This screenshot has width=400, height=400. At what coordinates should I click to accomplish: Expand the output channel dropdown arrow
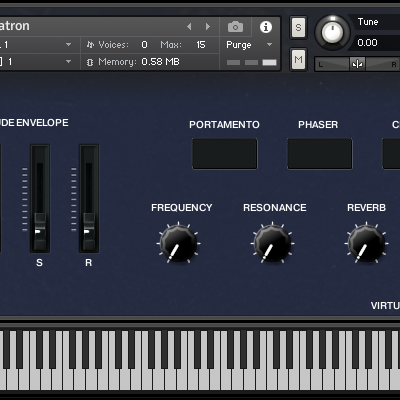click(x=68, y=44)
